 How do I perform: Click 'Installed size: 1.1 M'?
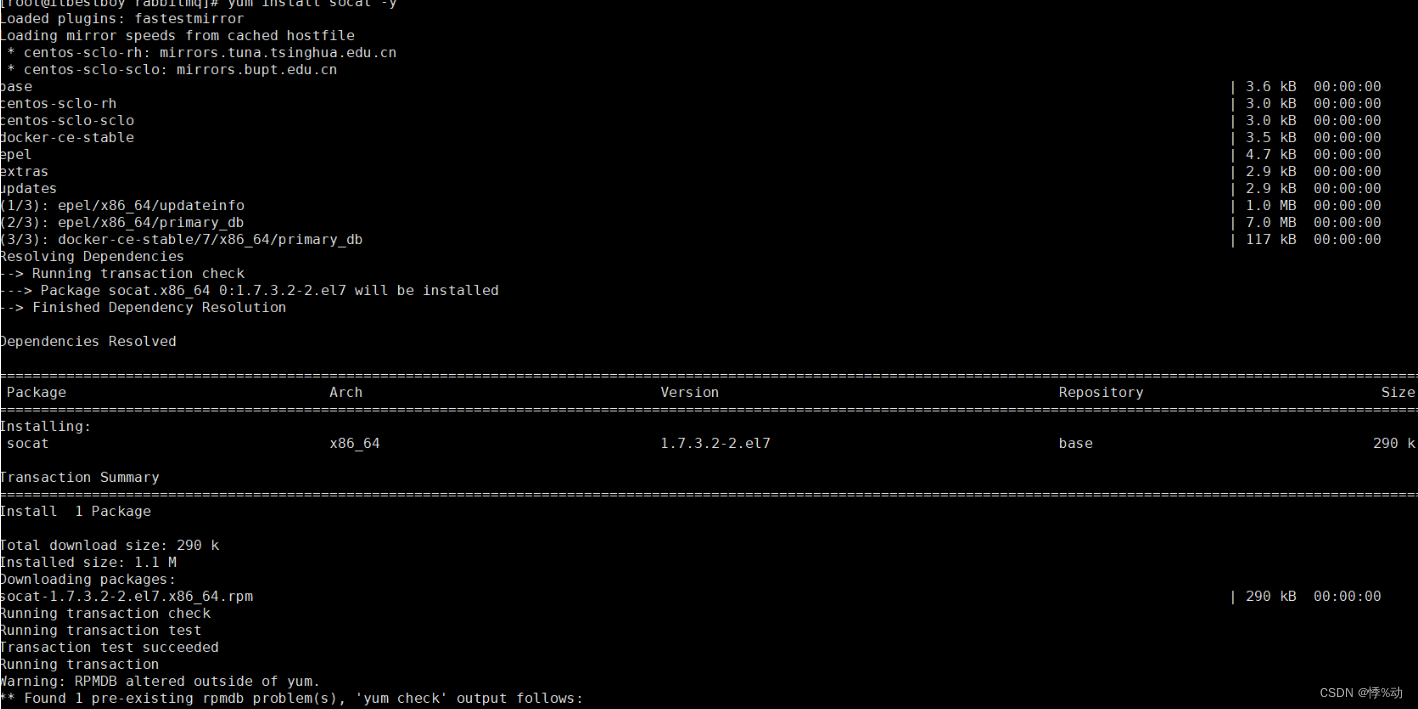click(x=88, y=562)
